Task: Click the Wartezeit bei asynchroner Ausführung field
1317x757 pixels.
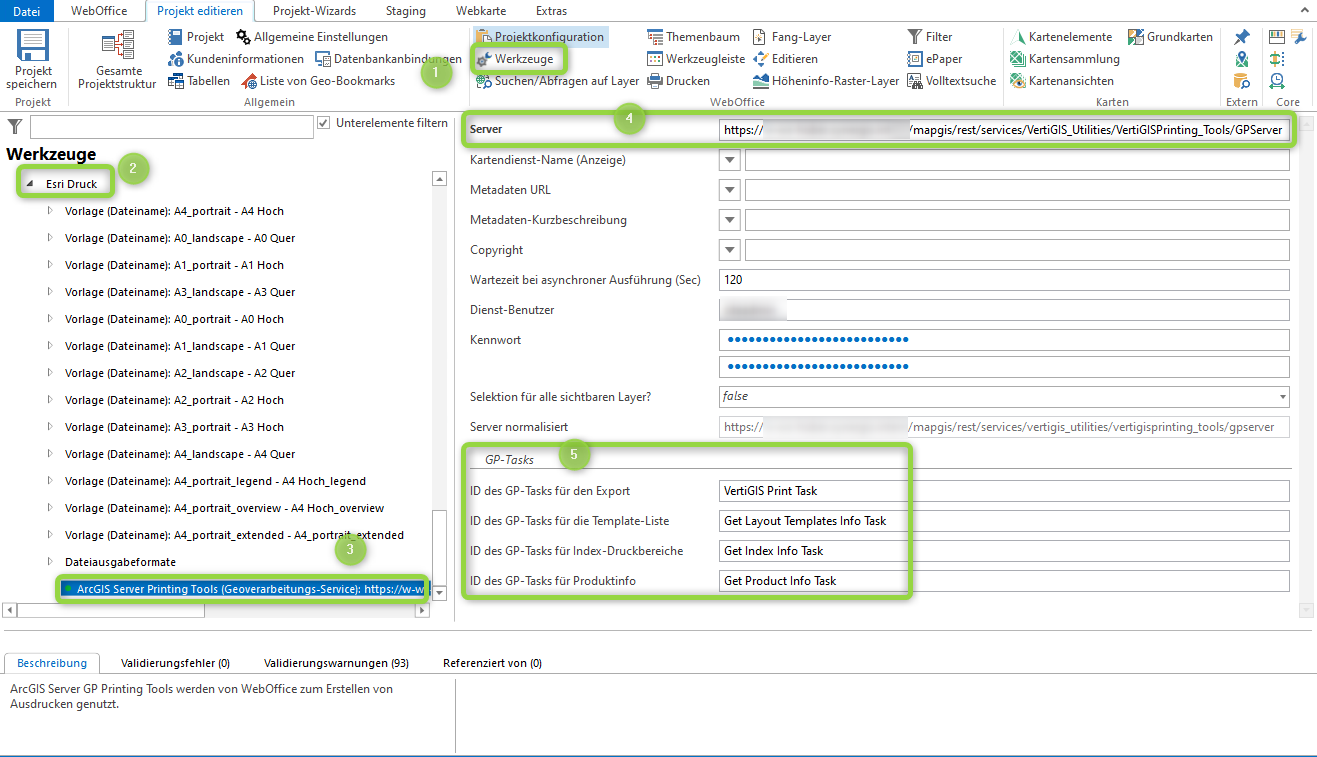Action: coord(1003,280)
